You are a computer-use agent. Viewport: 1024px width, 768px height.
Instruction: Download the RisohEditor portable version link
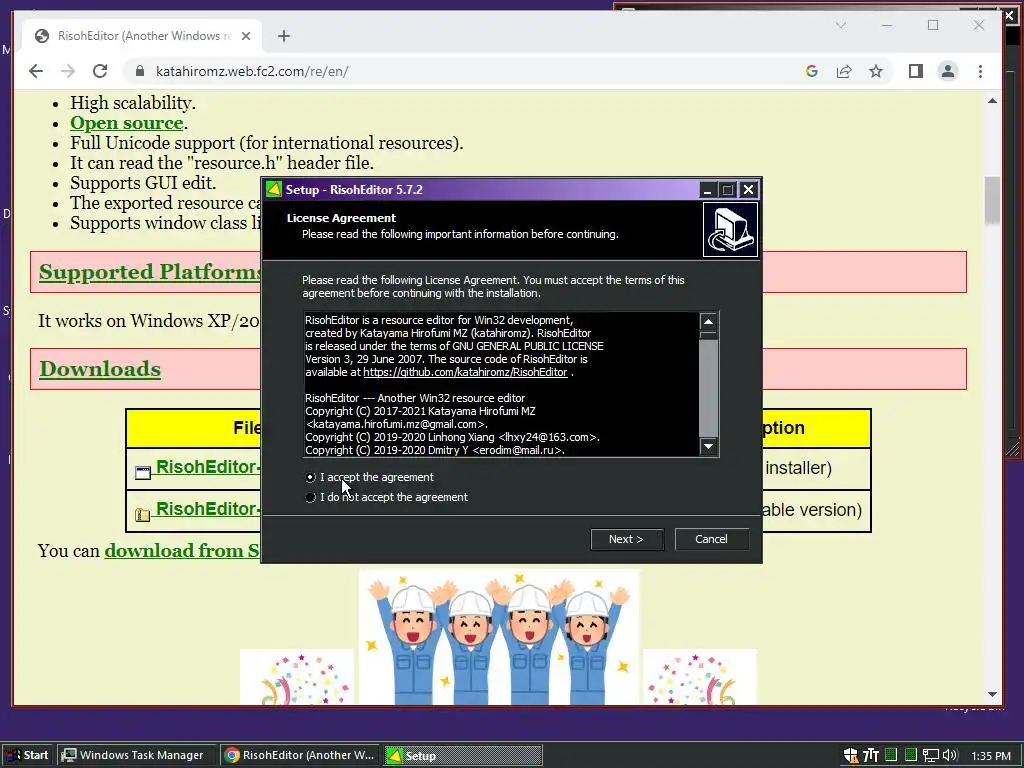(x=208, y=509)
